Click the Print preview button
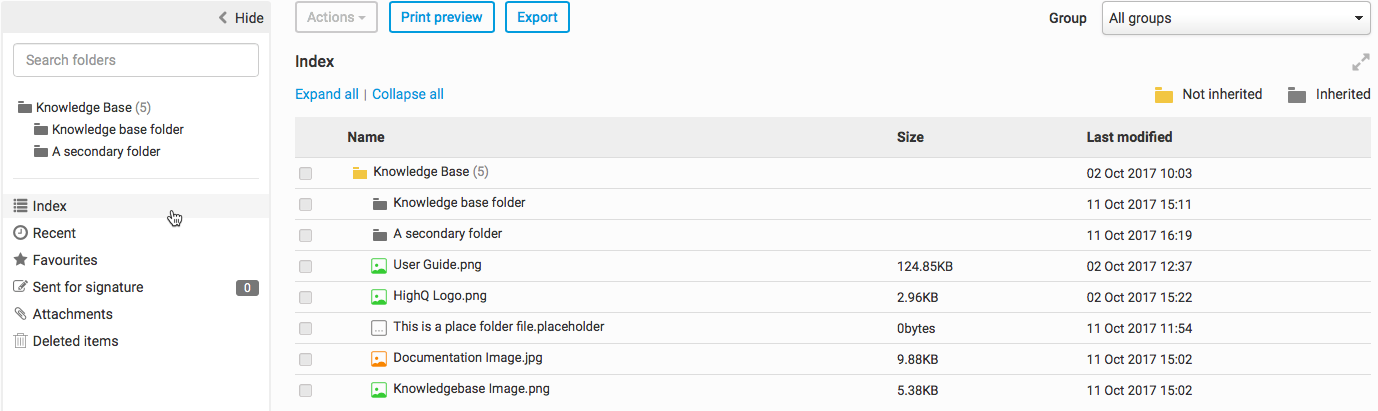1378x411 pixels. tap(441, 17)
